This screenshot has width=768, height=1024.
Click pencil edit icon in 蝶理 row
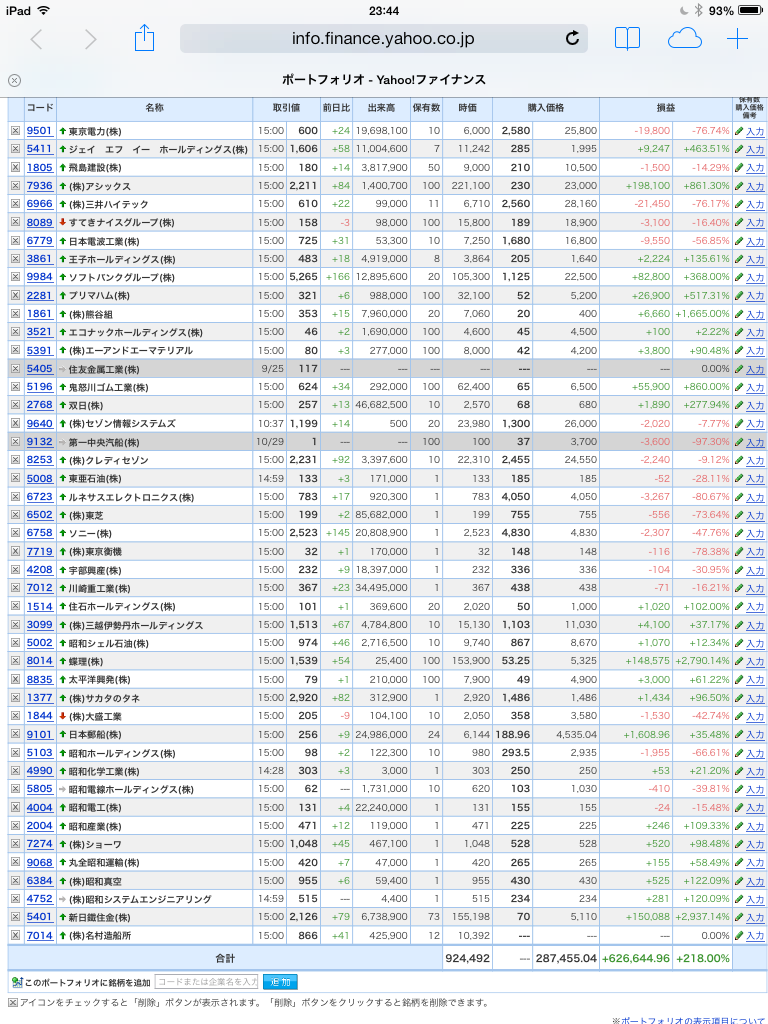coord(739,662)
